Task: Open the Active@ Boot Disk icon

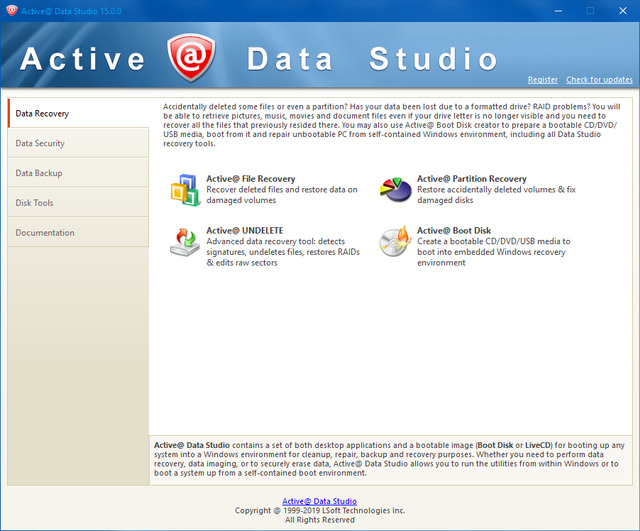Action: click(395, 242)
